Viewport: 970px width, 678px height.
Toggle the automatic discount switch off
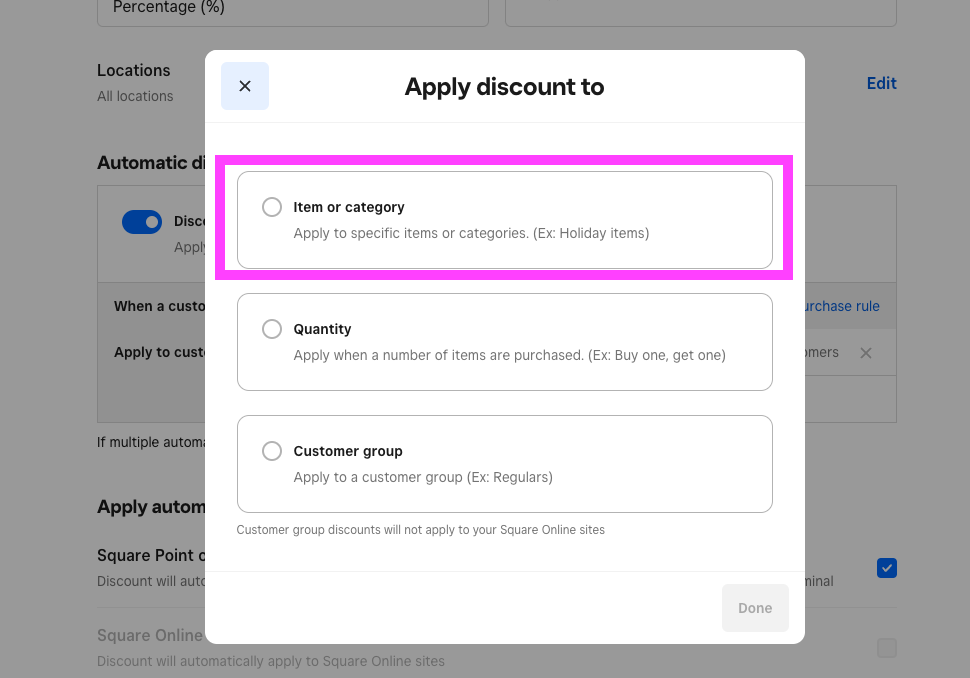tap(142, 222)
